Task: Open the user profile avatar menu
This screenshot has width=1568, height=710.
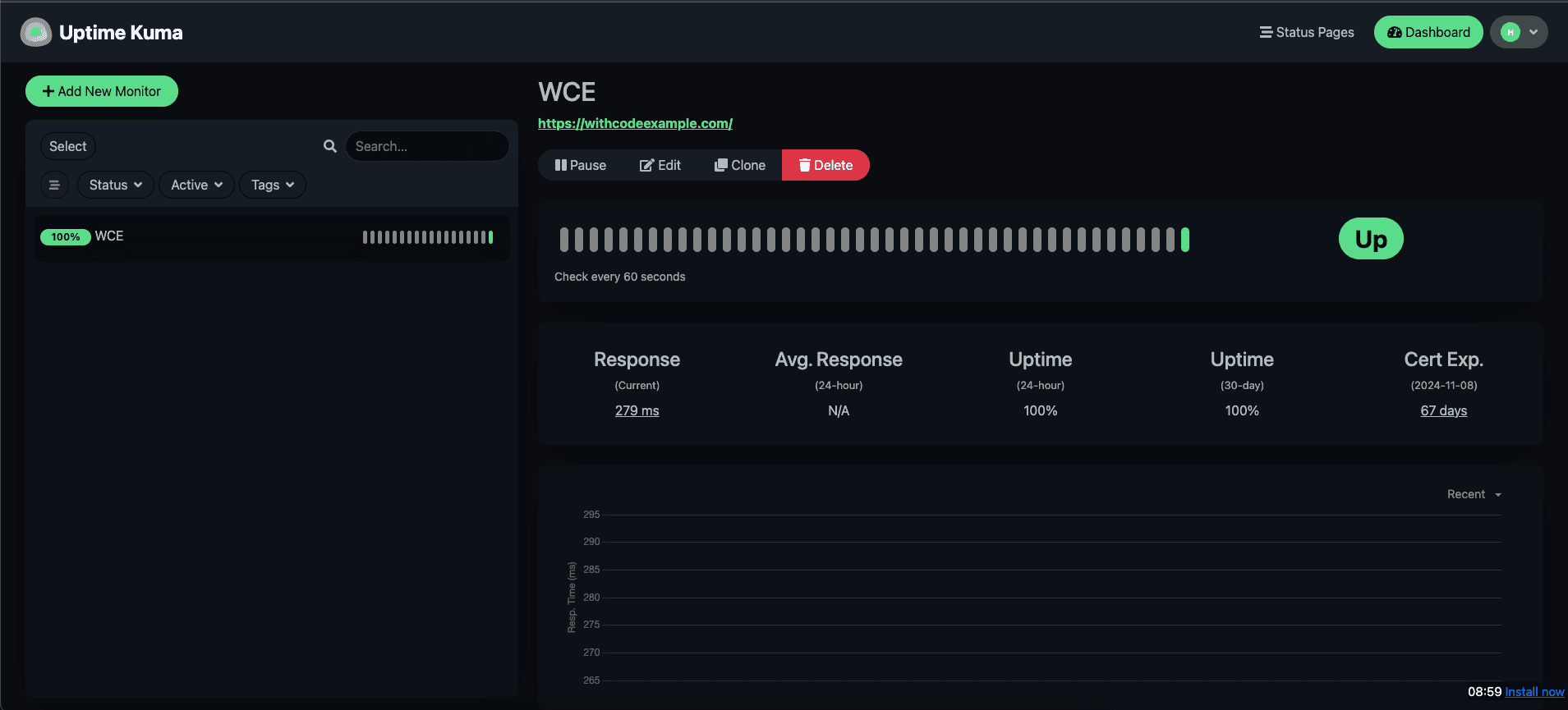Action: click(x=1519, y=32)
